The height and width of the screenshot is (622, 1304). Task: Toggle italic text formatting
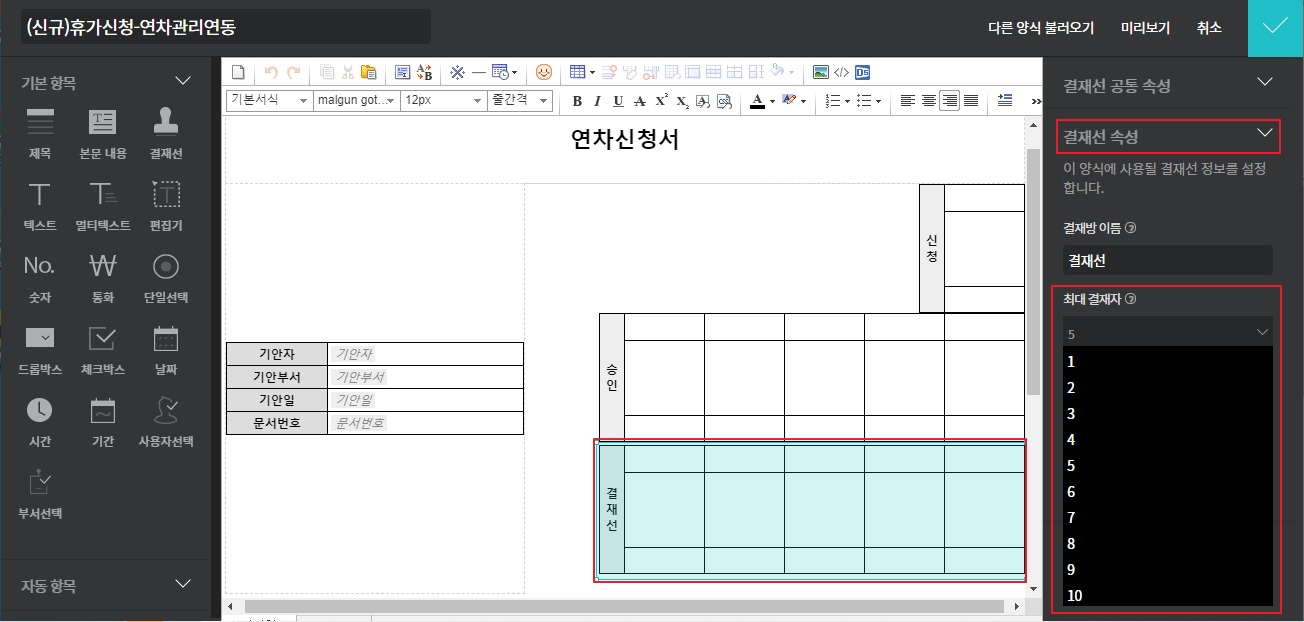point(597,101)
